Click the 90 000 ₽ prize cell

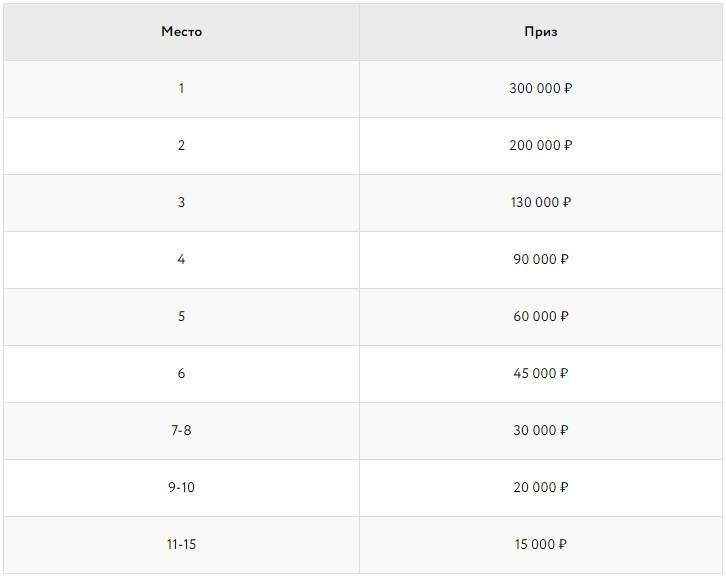coord(541,260)
